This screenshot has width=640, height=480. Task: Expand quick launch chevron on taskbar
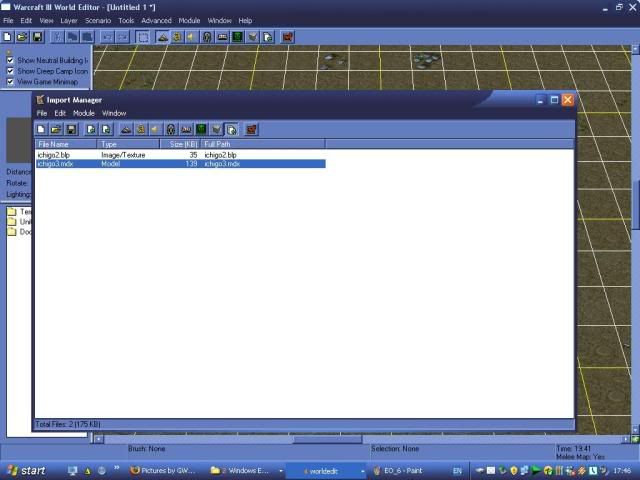116,468
